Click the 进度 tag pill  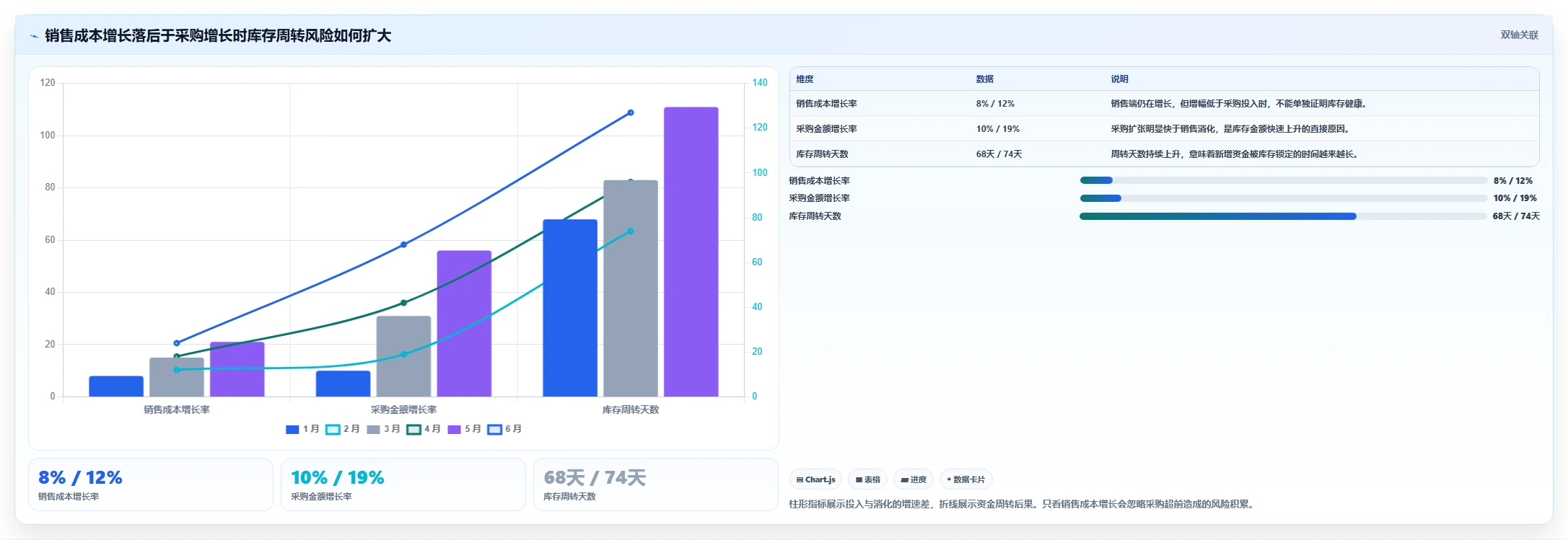click(914, 479)
